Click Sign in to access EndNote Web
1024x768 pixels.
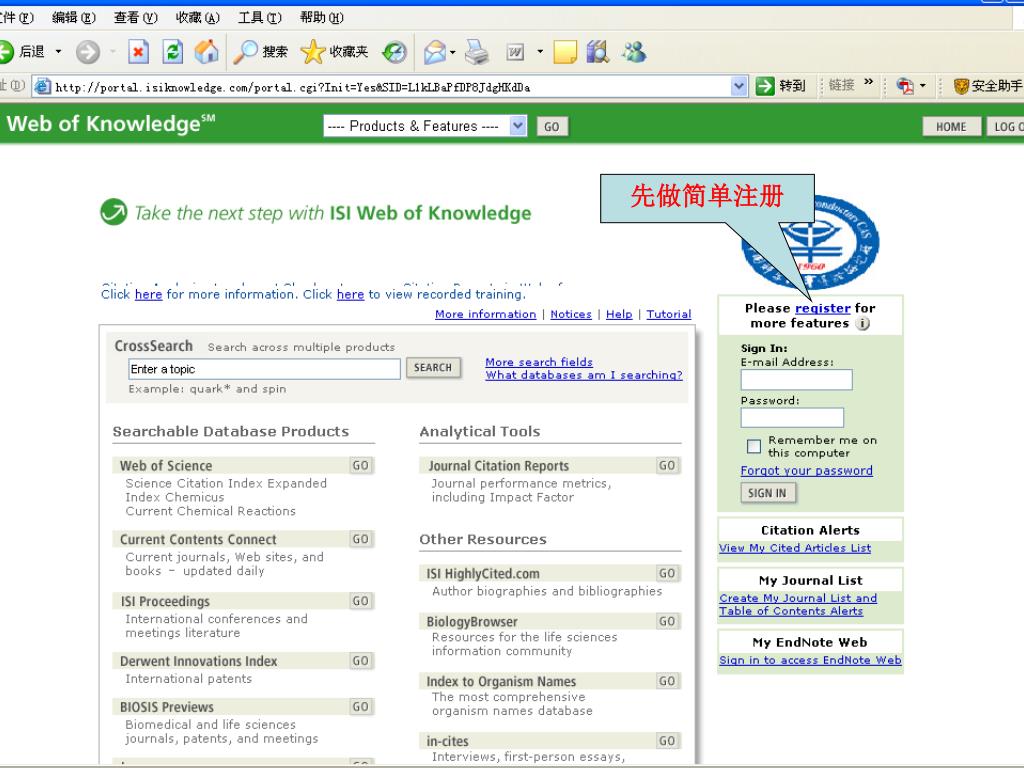pos(810,660)
